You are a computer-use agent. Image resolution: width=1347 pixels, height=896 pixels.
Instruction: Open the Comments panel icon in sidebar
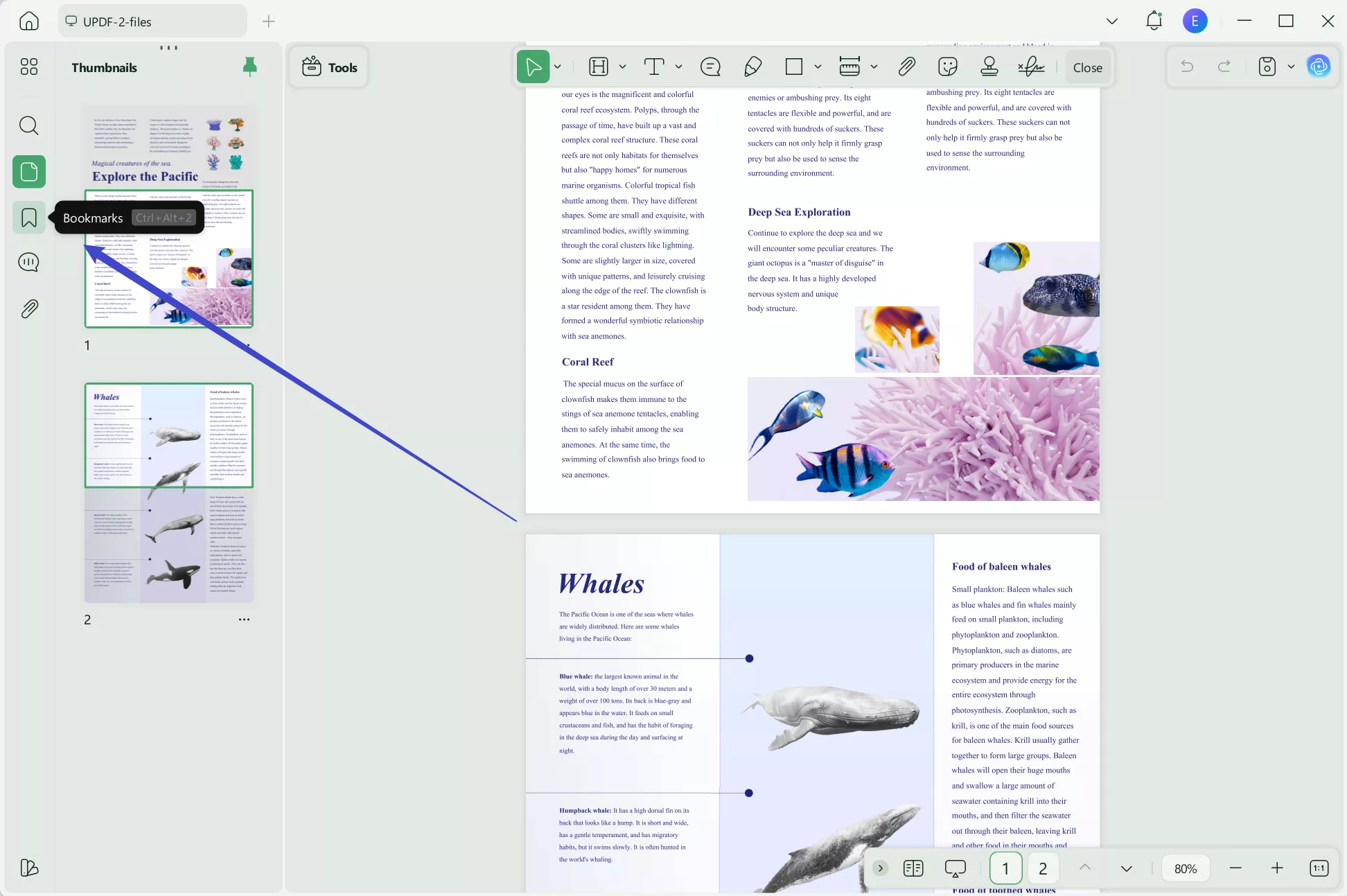pyautogui.click(x=29, y=263)
